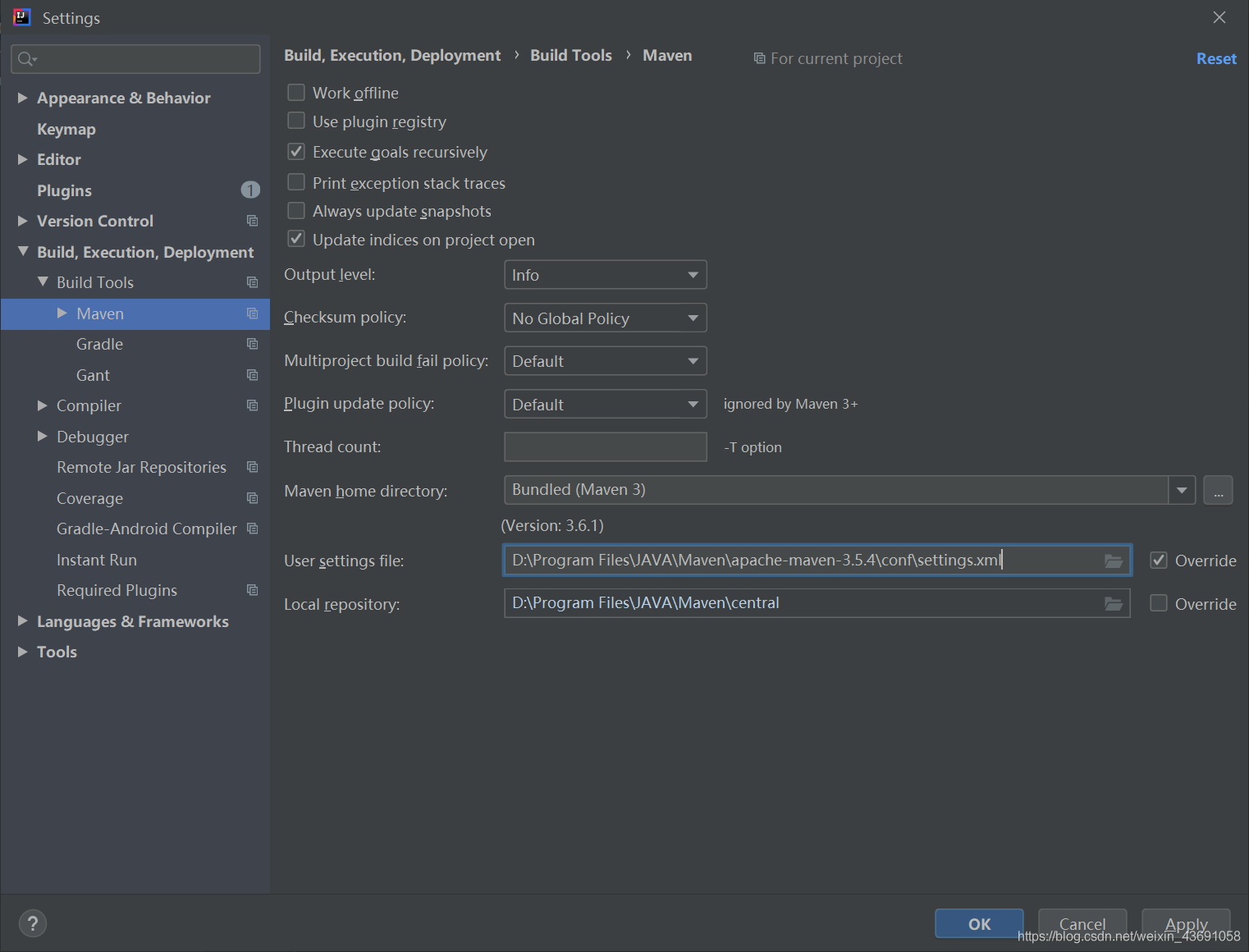Open the Plugin update policy dropdown
The image size is (1249, 952).
(606, 405)
